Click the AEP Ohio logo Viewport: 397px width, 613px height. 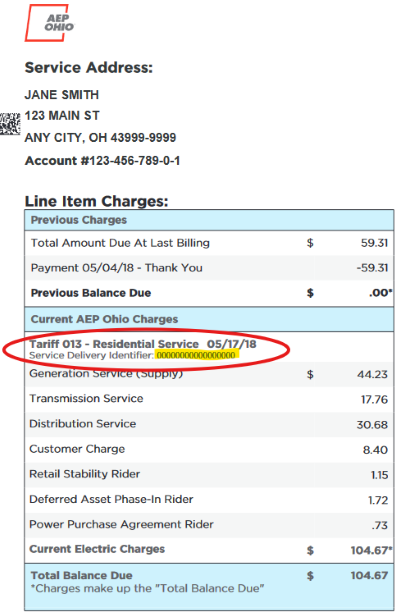click(49, 23)
